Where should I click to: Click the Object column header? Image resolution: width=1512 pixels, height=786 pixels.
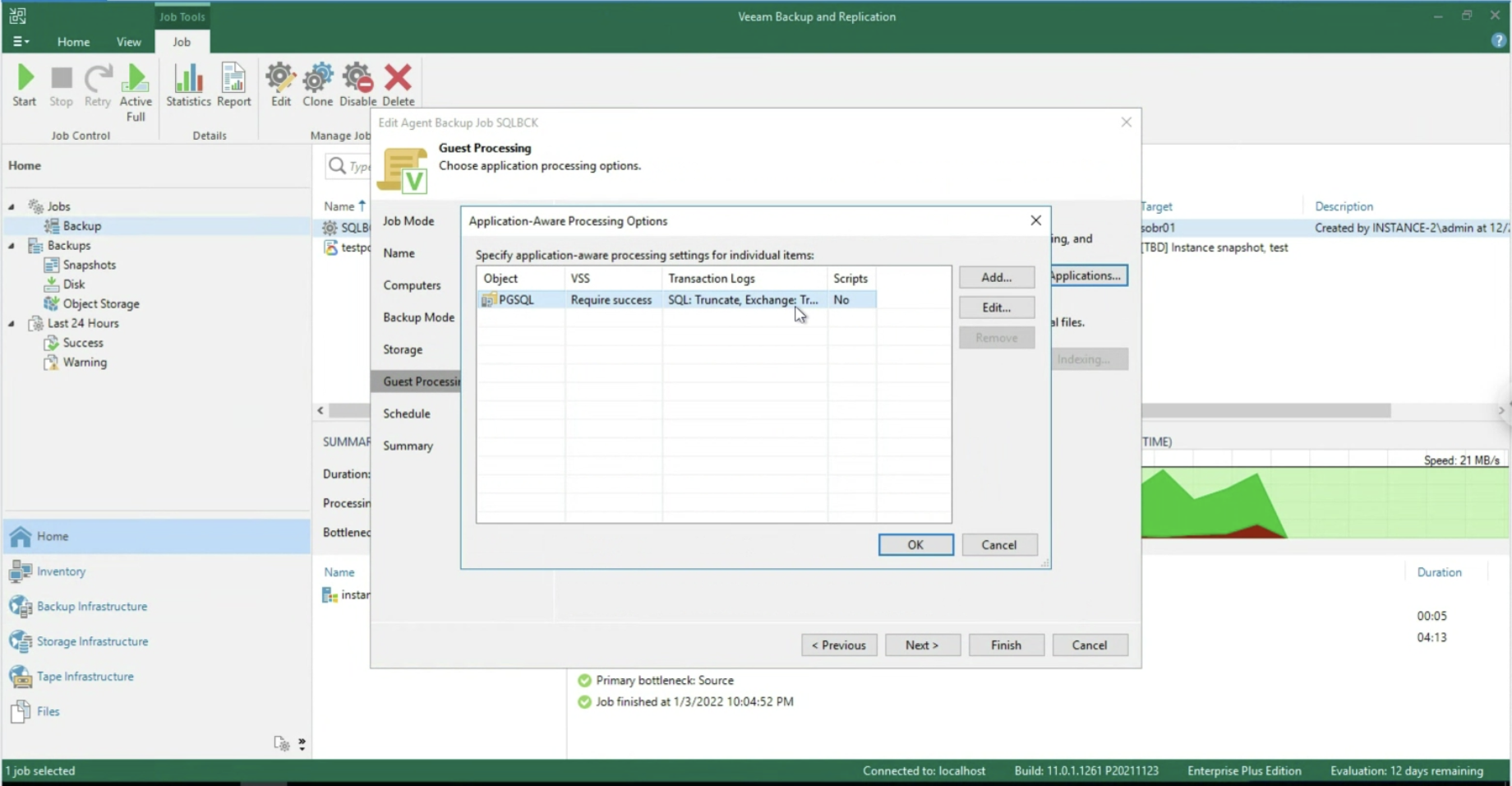coord(521,278)
